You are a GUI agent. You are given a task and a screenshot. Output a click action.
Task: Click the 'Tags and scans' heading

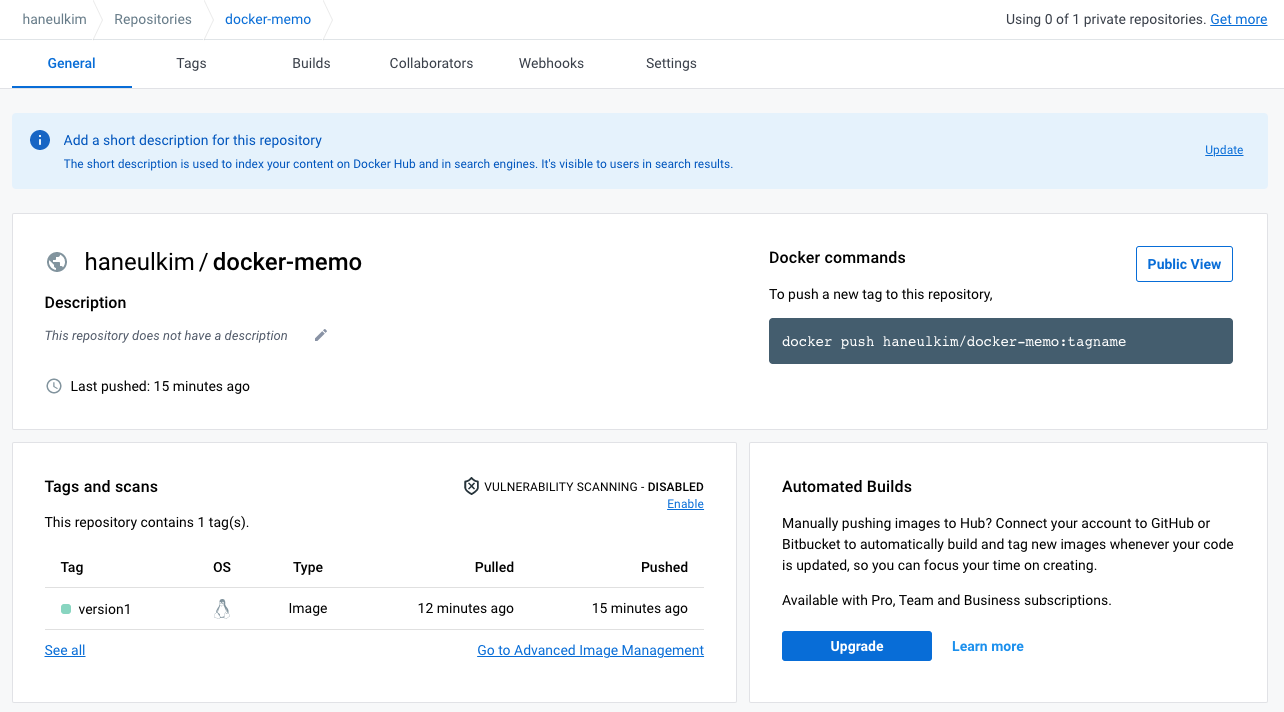click(101, 487)
